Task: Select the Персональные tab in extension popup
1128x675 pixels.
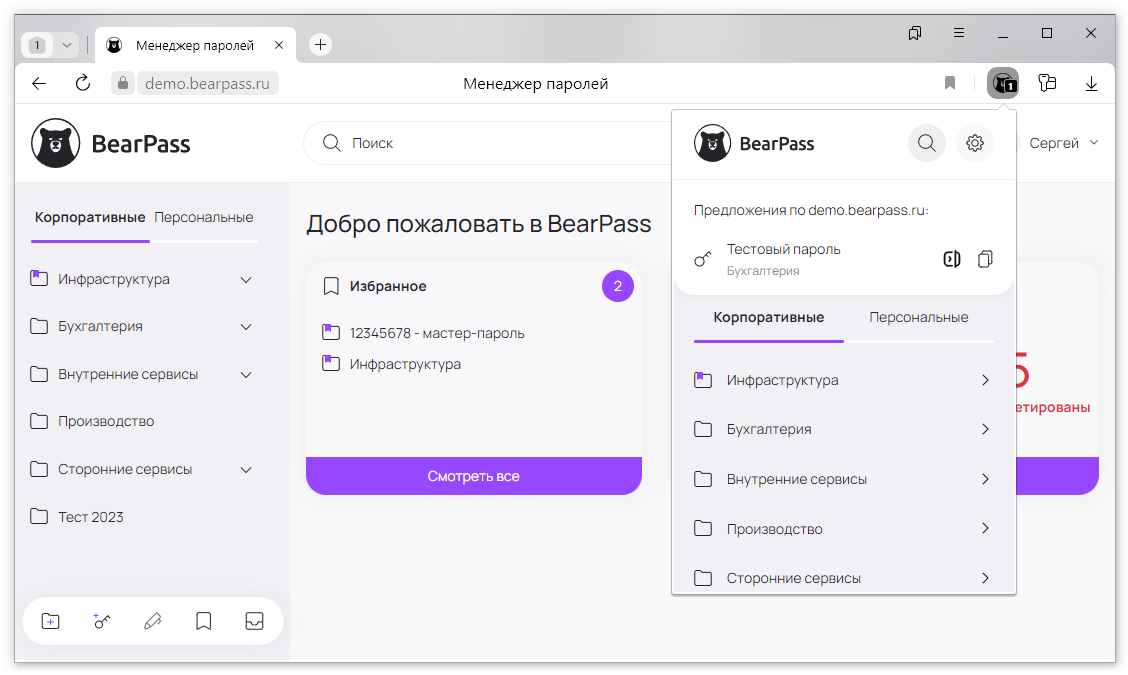Action: (x=918, y=317)
